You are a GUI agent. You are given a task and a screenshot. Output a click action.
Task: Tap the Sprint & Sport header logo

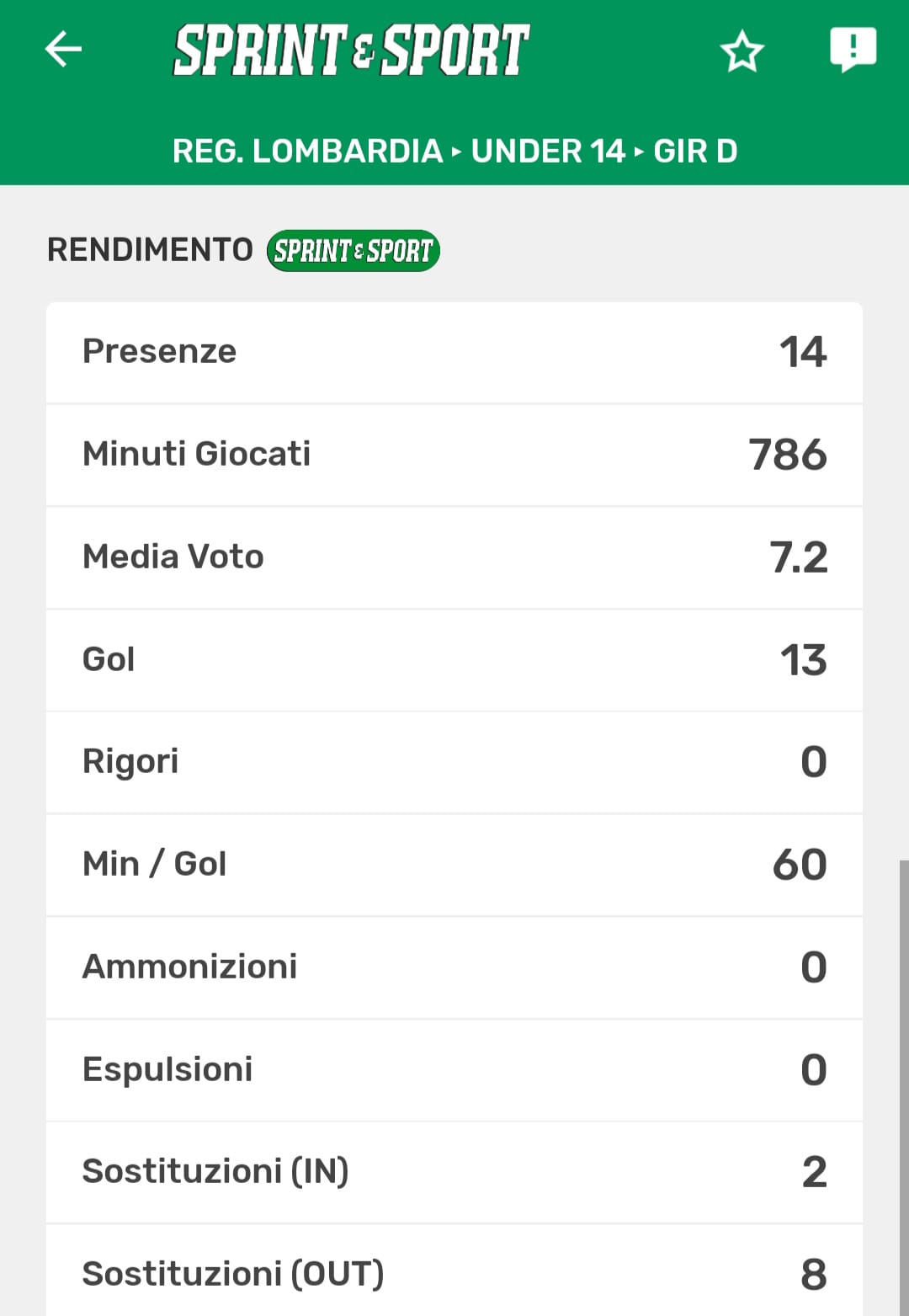[x=351, y=50]
